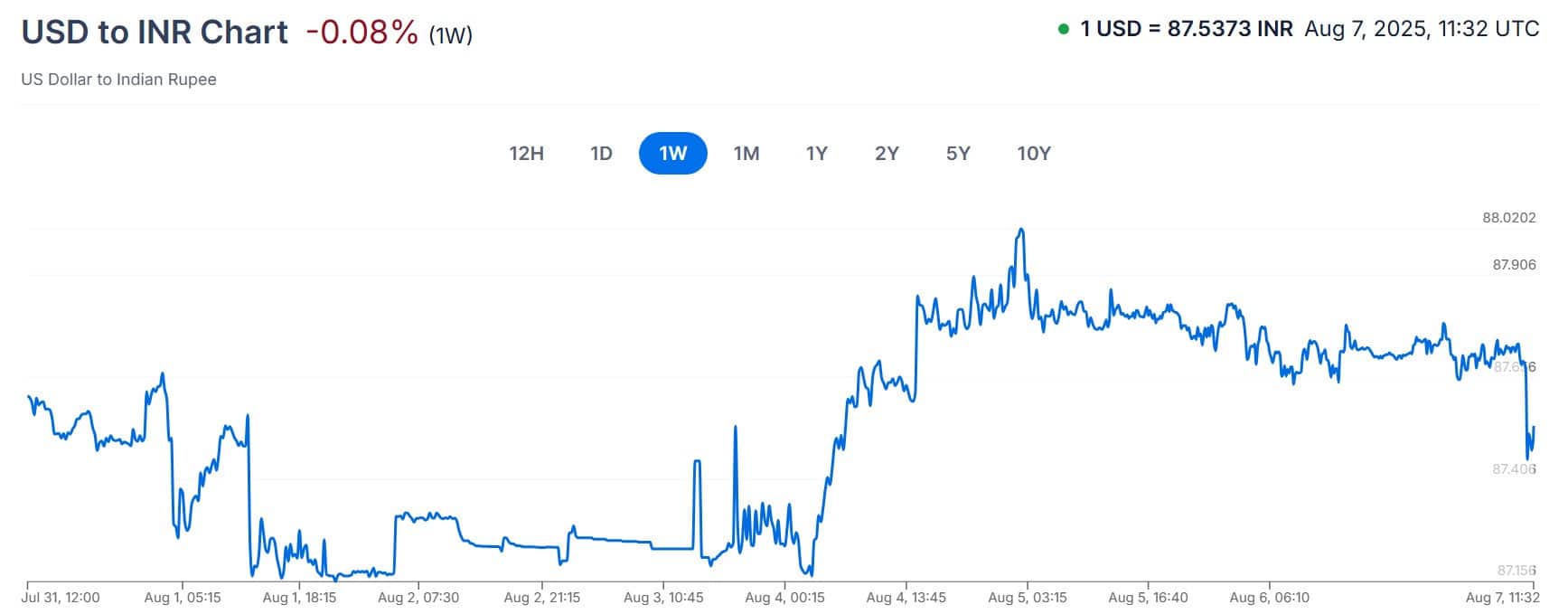The image size is (1568, 614).
Task: Click the highlighted 1W range button
Action: pos(673,154)
